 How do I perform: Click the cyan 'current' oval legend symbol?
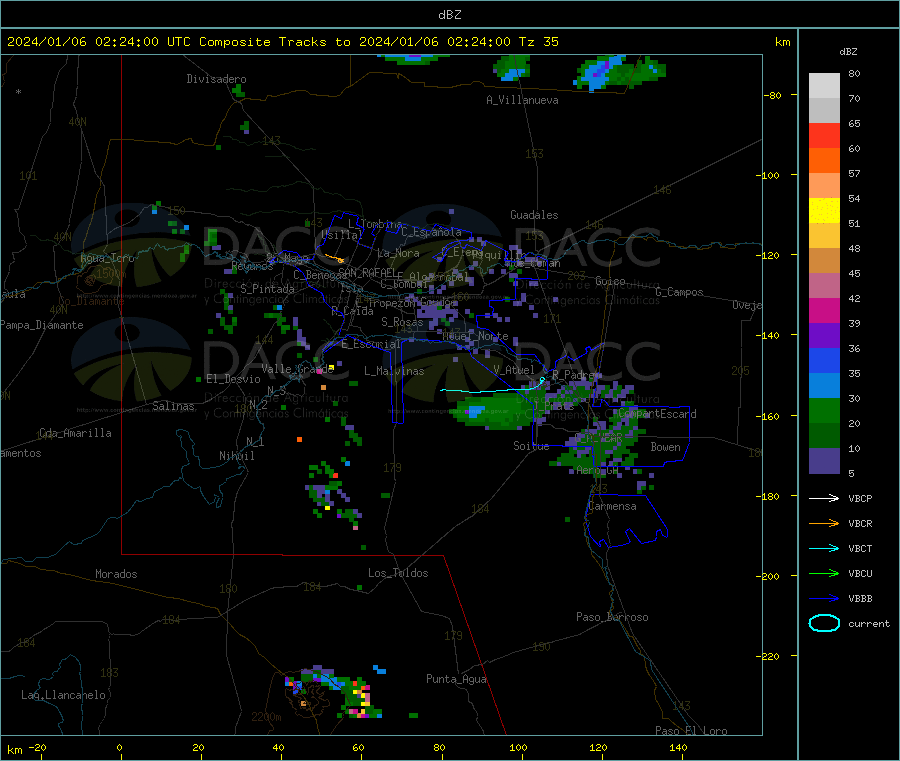coord(824,623)
